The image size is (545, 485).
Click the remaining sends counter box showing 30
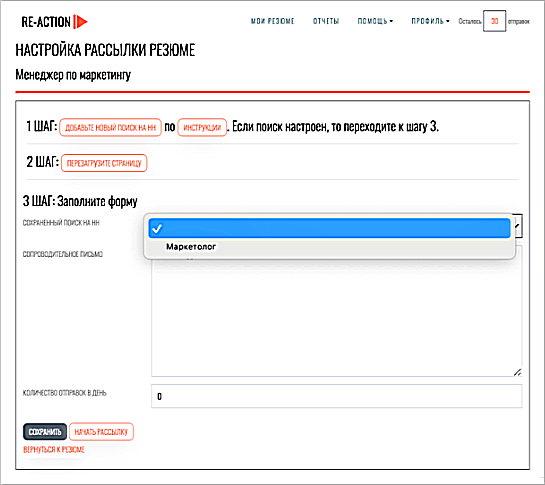[494, 21]
